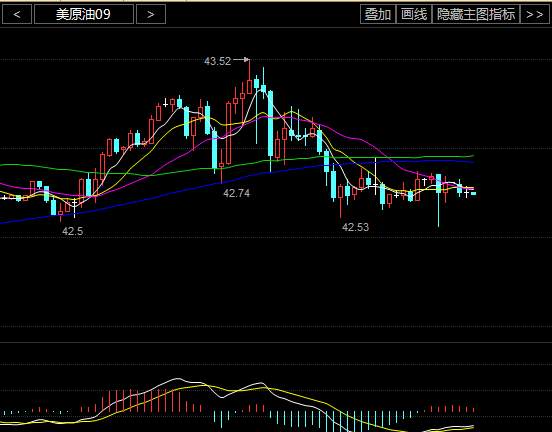Expand more options with >> button
Screen dimensions: 552x432
click(534, 14)
